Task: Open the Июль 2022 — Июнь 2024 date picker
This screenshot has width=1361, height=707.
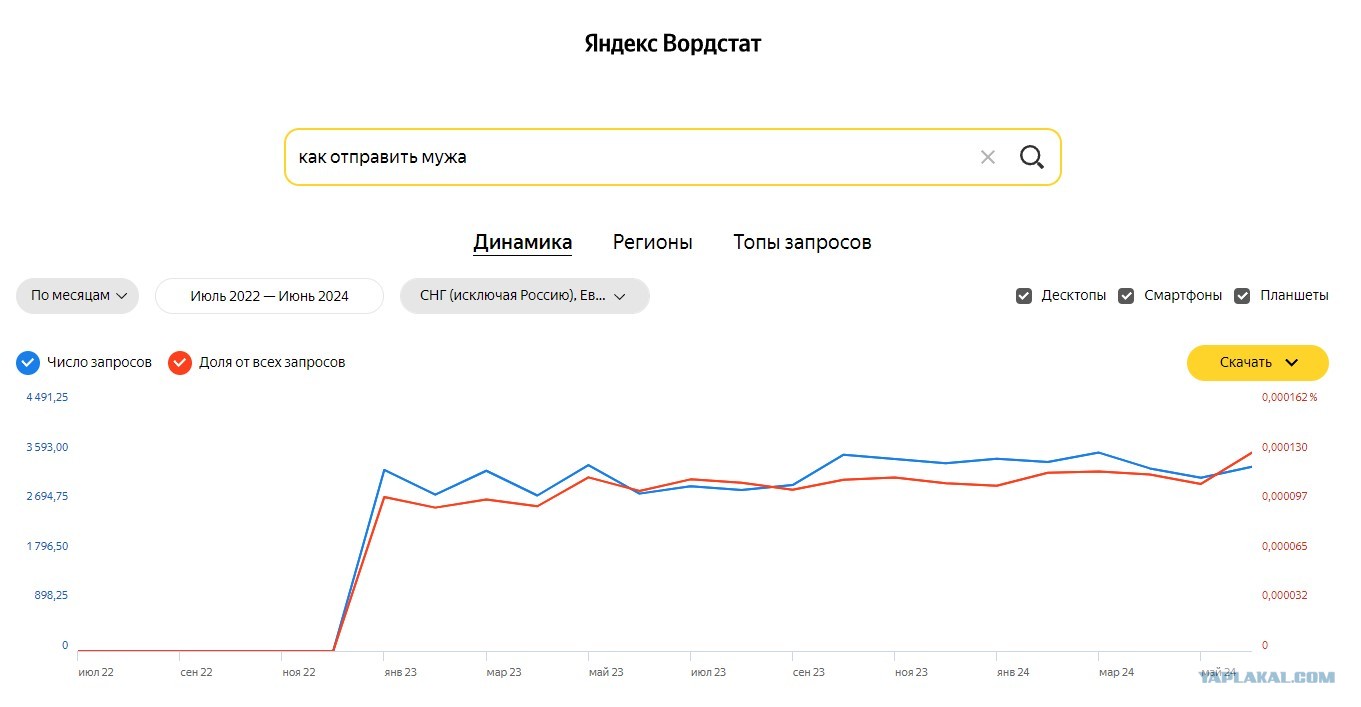Action: coord(270,296)
